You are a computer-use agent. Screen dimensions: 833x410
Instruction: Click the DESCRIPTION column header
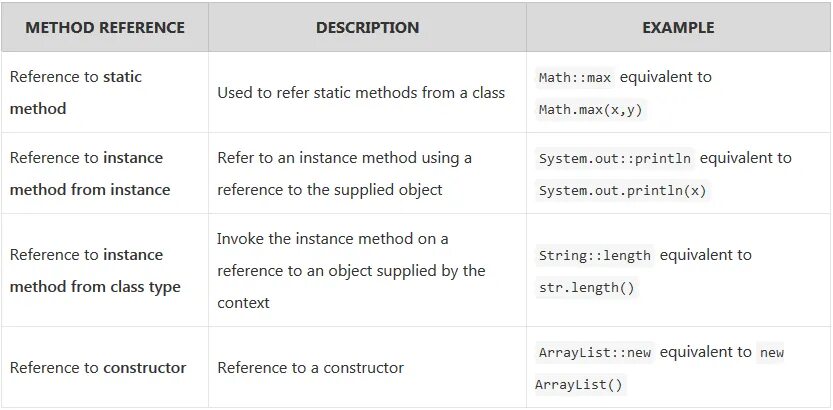click(367, 28)
